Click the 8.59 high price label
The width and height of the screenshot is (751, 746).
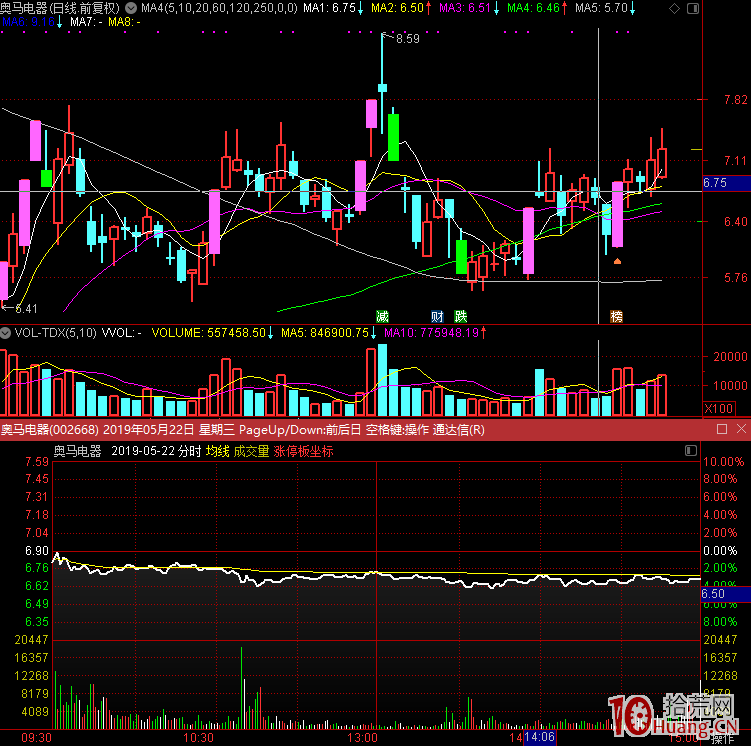pyautogui.click(x=408, y=39)
